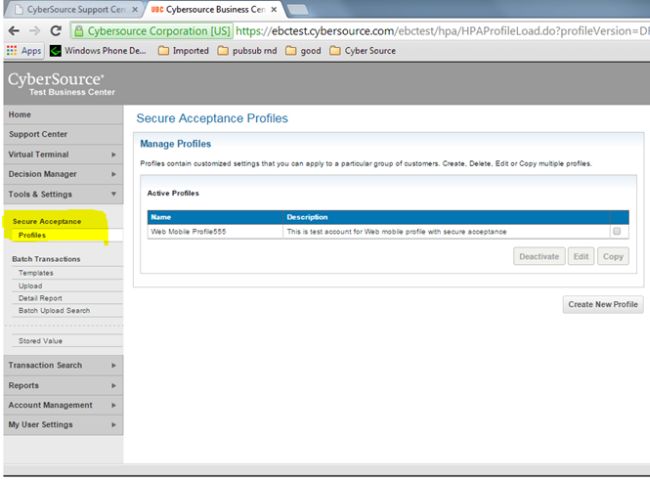Expand the Reports menu arrow

(x=114, y=386)
